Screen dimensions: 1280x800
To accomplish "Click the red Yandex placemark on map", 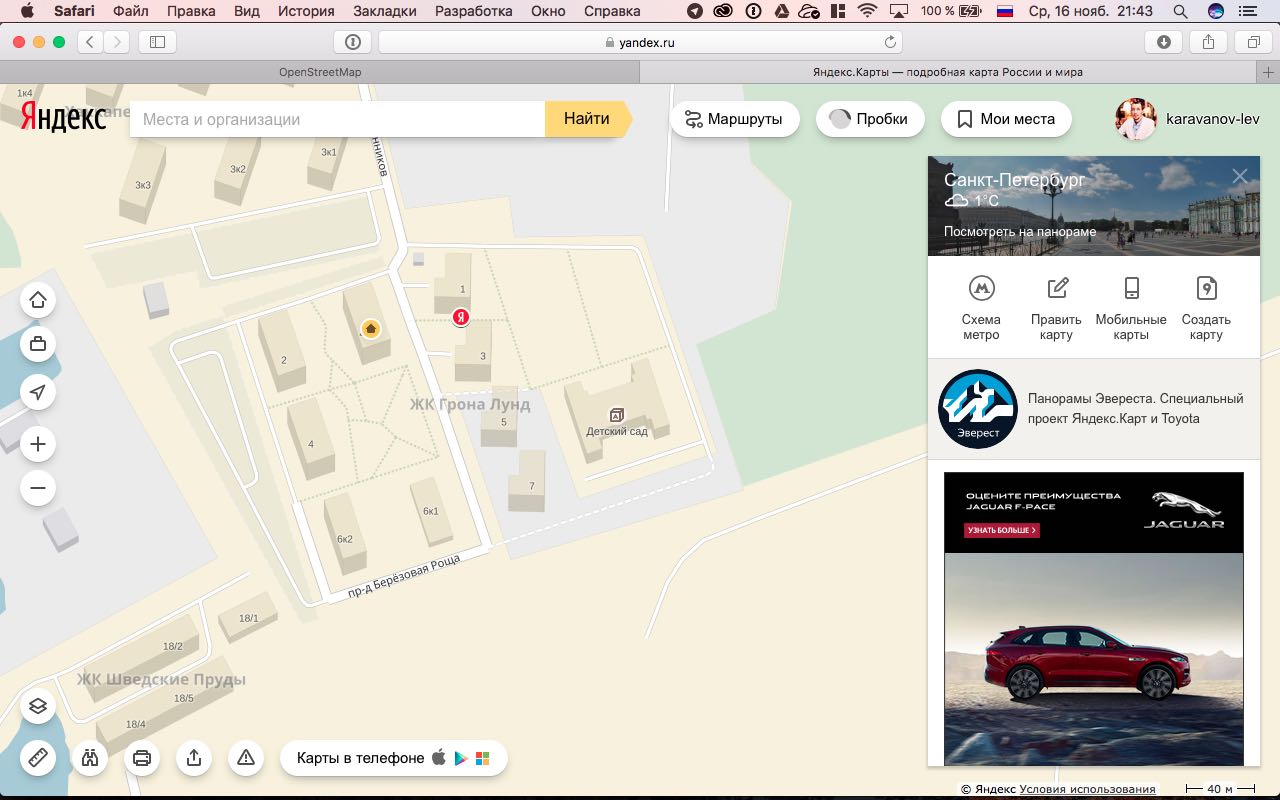I will point(461,317).
